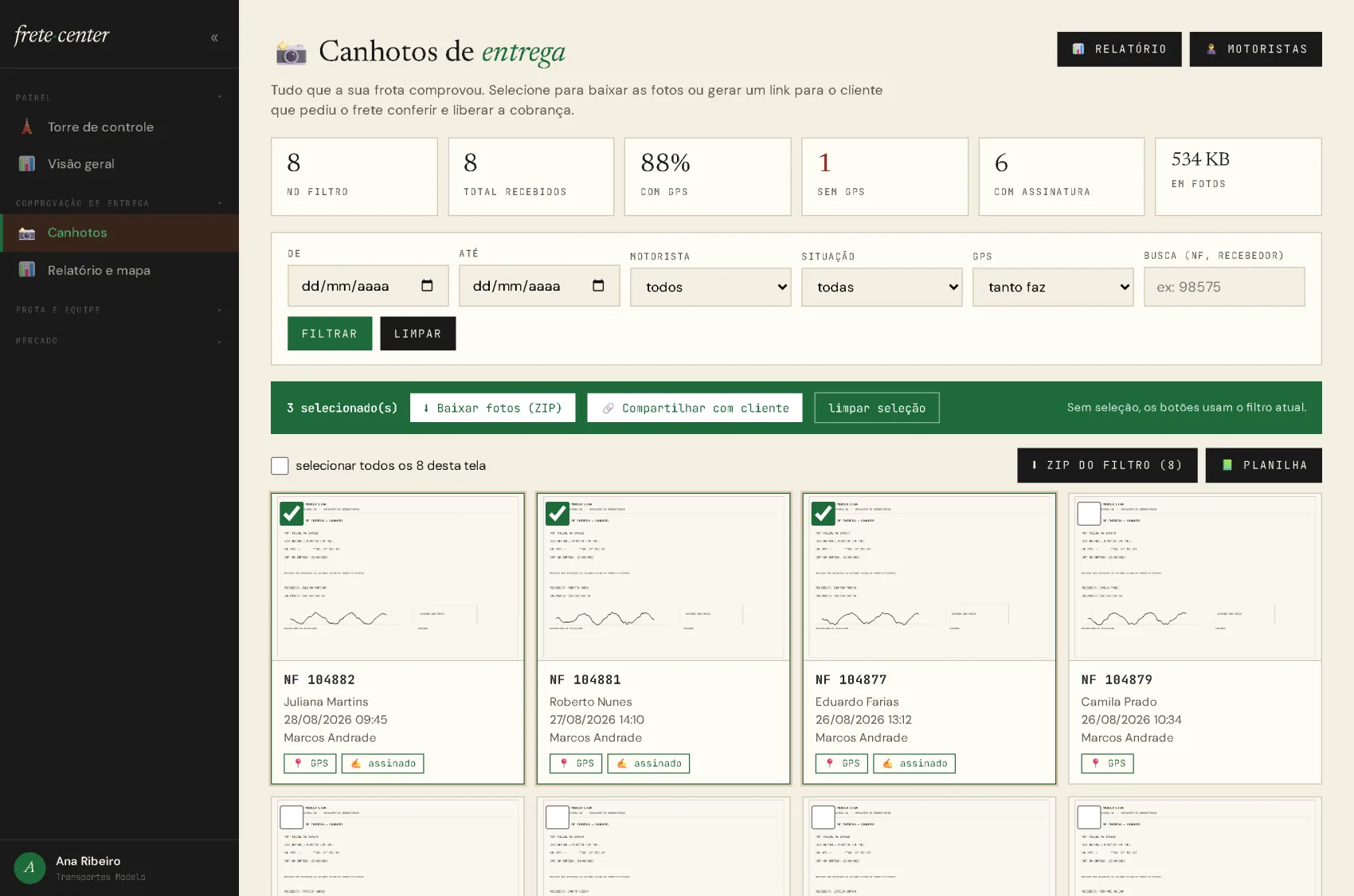The height and width of the screenshot is (896, 1354).
Task: Click ZIP DO FILTRO (8)
Action: click(1107, 465)
